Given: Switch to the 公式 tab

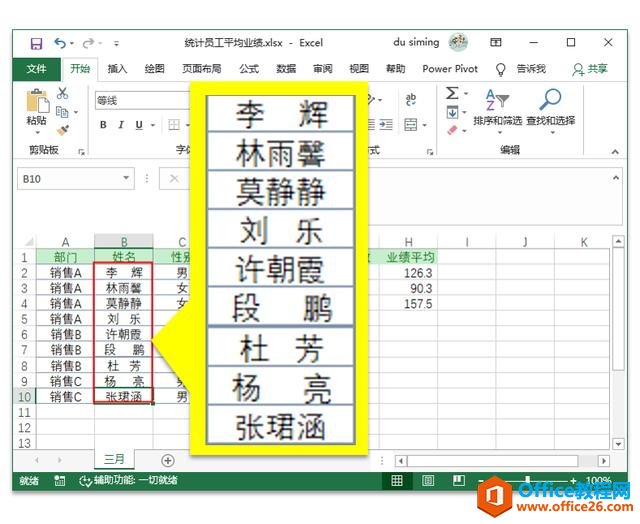Looking at the screenshot, I should [x=249, y=69].
